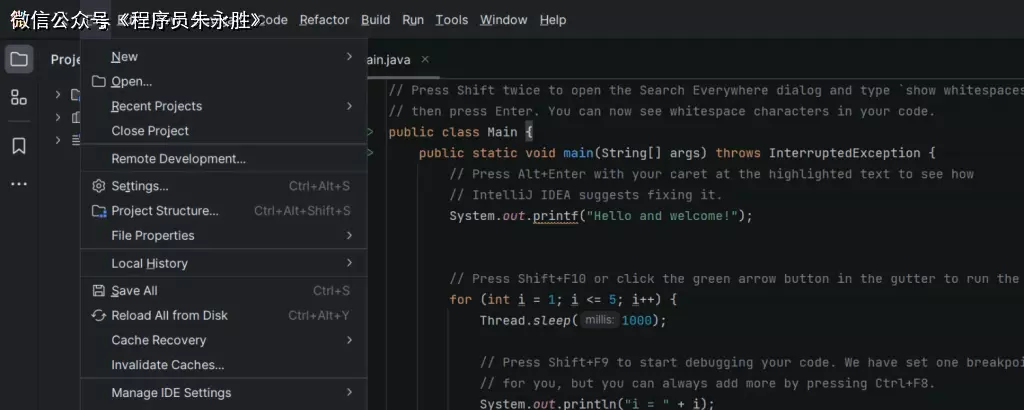Open the Structure tool window icon
Viewport: 1024px width, 410px height.
point(19,97)
